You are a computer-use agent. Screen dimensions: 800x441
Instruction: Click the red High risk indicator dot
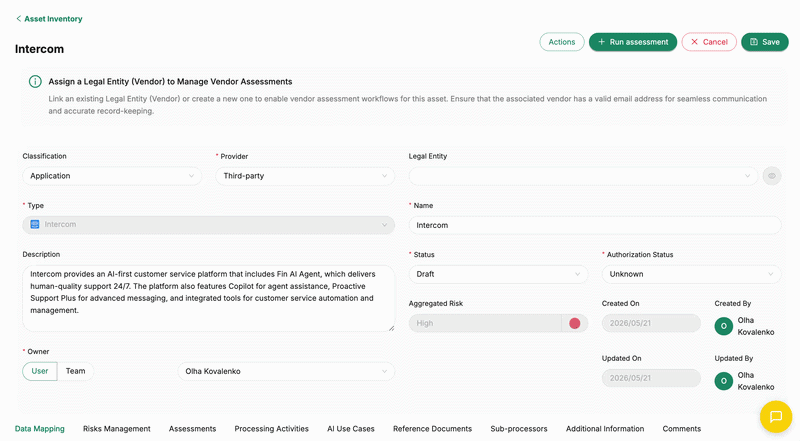[574, 323]
